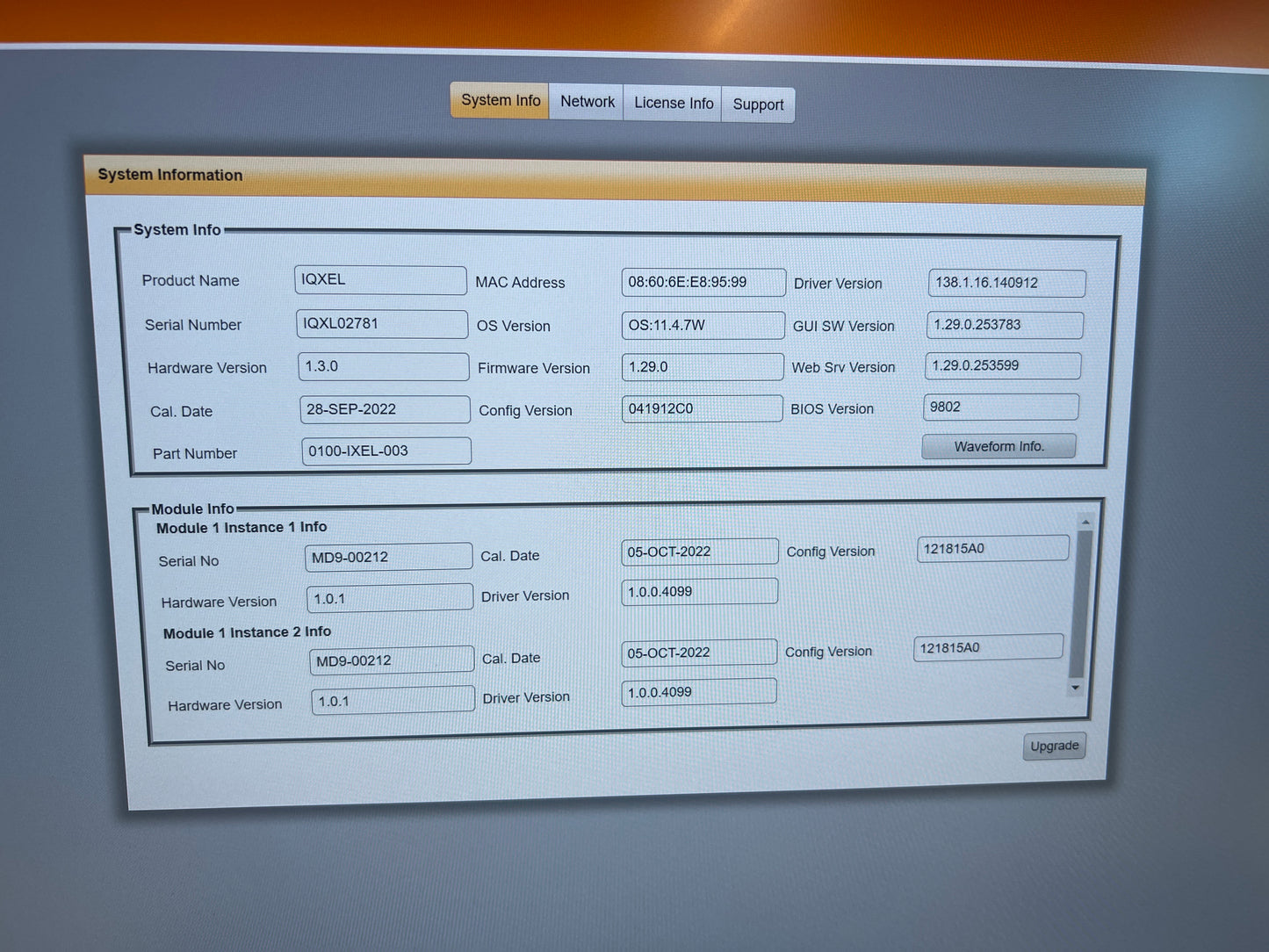Viewport: 1269px width, 952px height.
Task: Click the Product Name field showing IQXEL
Action: [380, 280]
